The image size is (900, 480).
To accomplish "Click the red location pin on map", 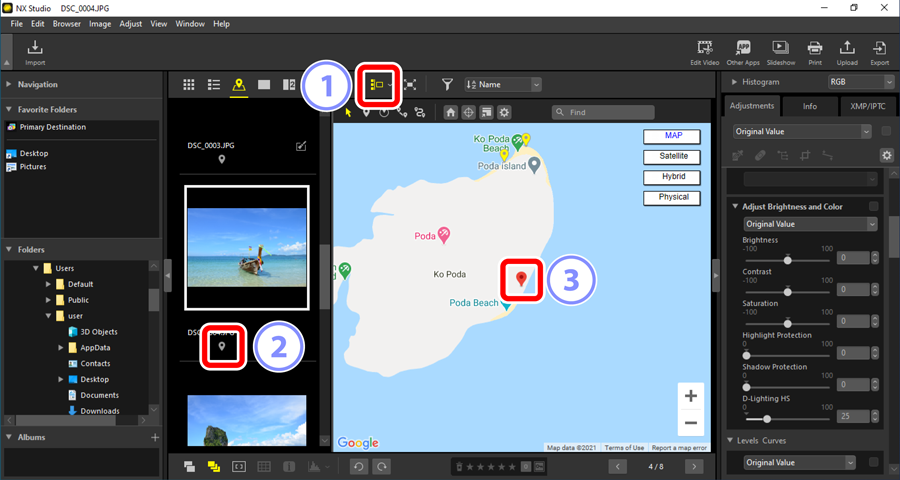I will coord(521,279).
